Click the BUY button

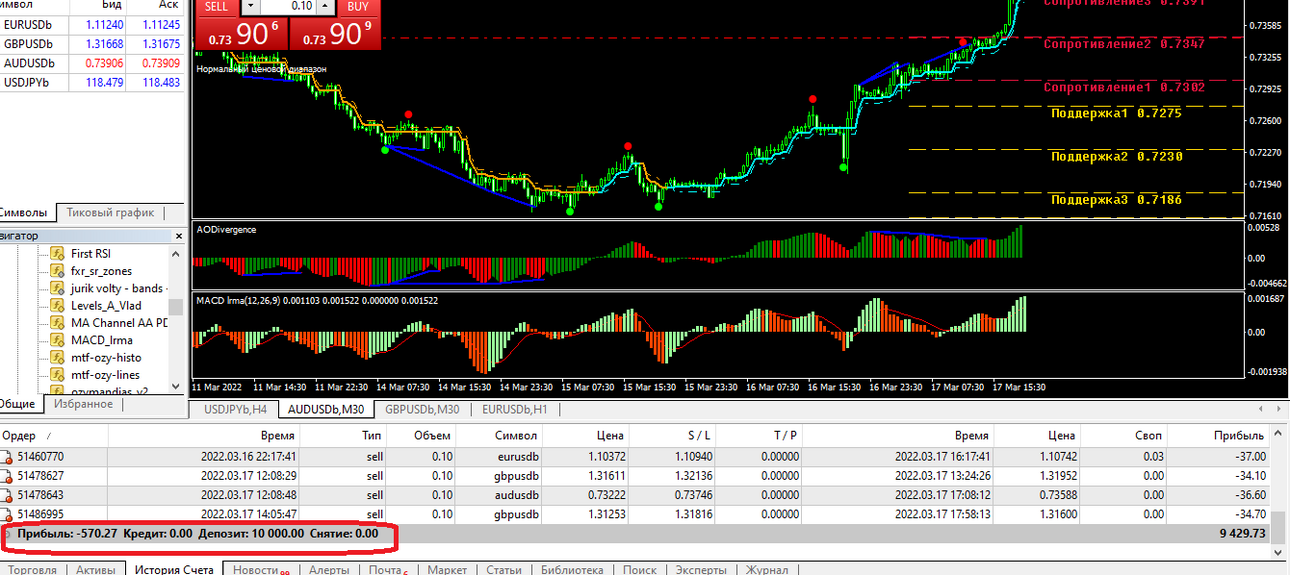[x=358, y=6]
